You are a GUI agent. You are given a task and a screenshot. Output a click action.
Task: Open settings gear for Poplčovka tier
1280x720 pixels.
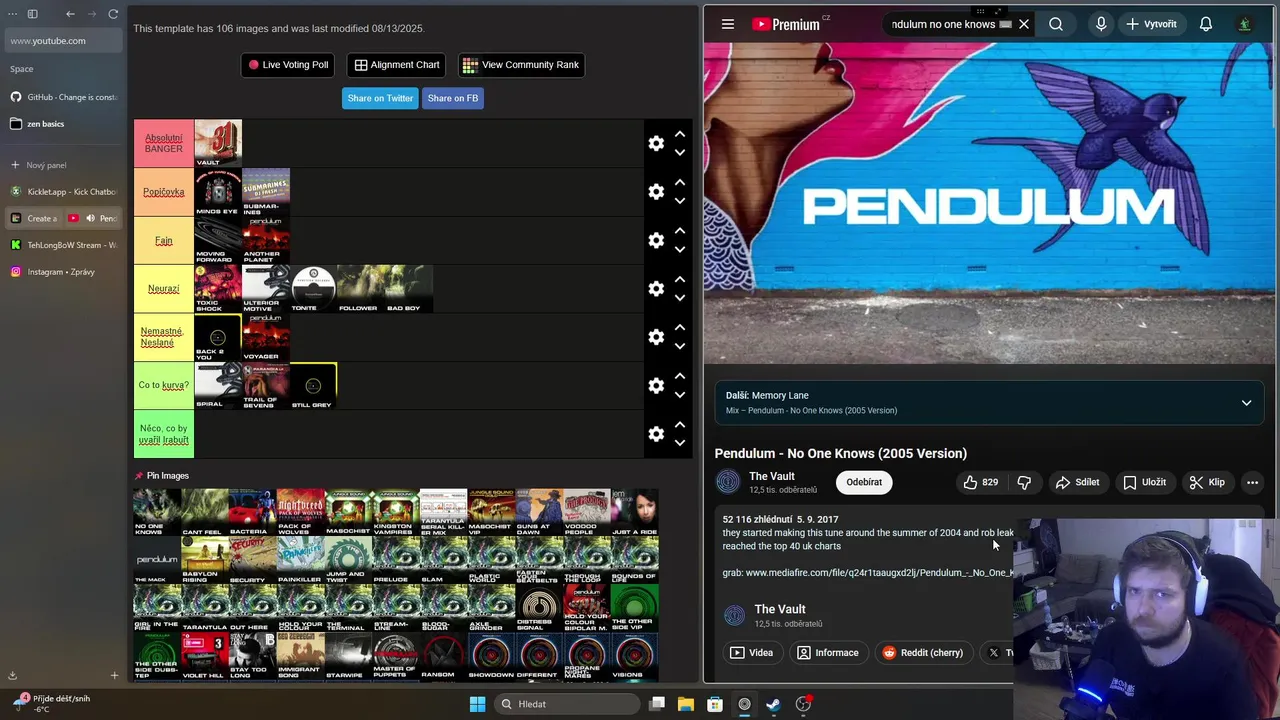656,192
